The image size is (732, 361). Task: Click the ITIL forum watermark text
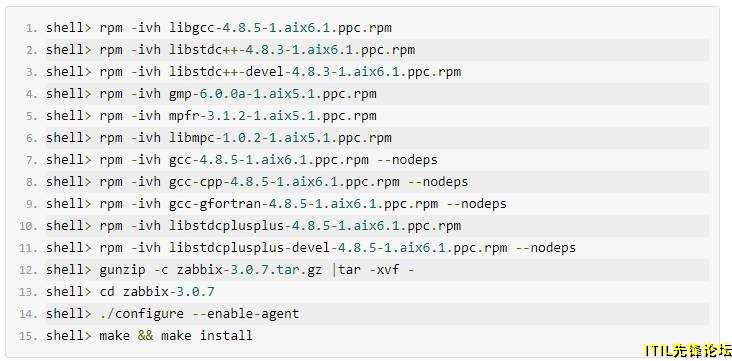tap(688, 350)
